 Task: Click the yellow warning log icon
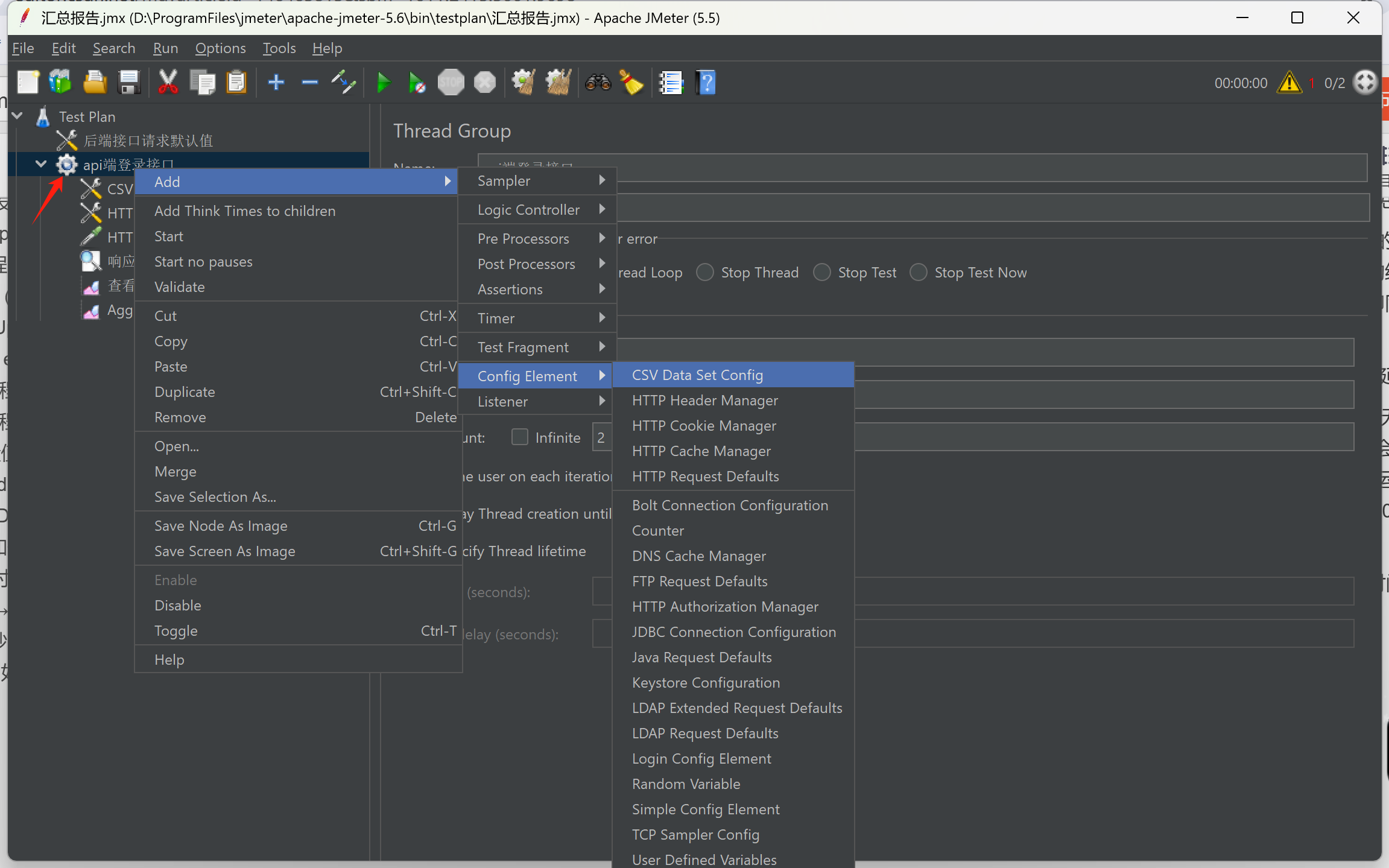[x=1289, y=83]
